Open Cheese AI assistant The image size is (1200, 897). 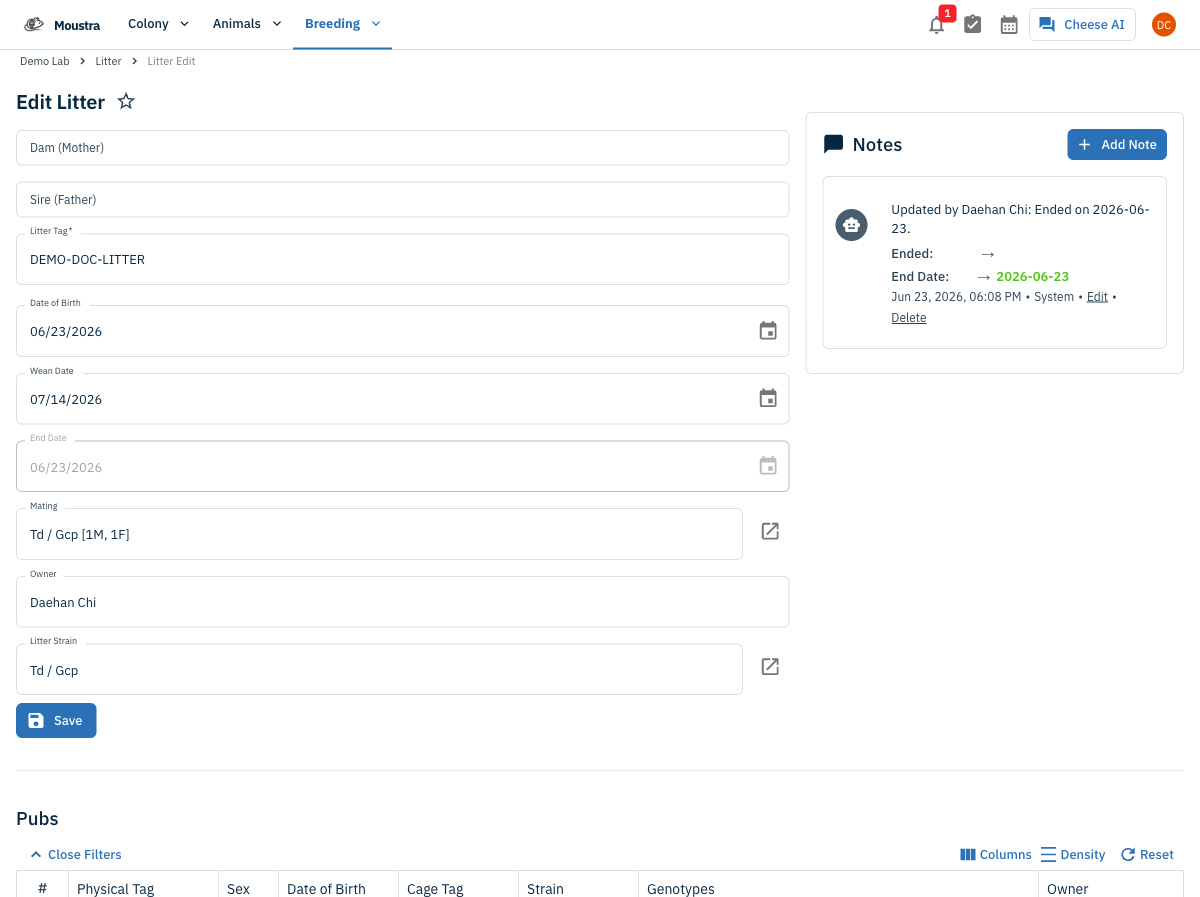click(1082, 25)
